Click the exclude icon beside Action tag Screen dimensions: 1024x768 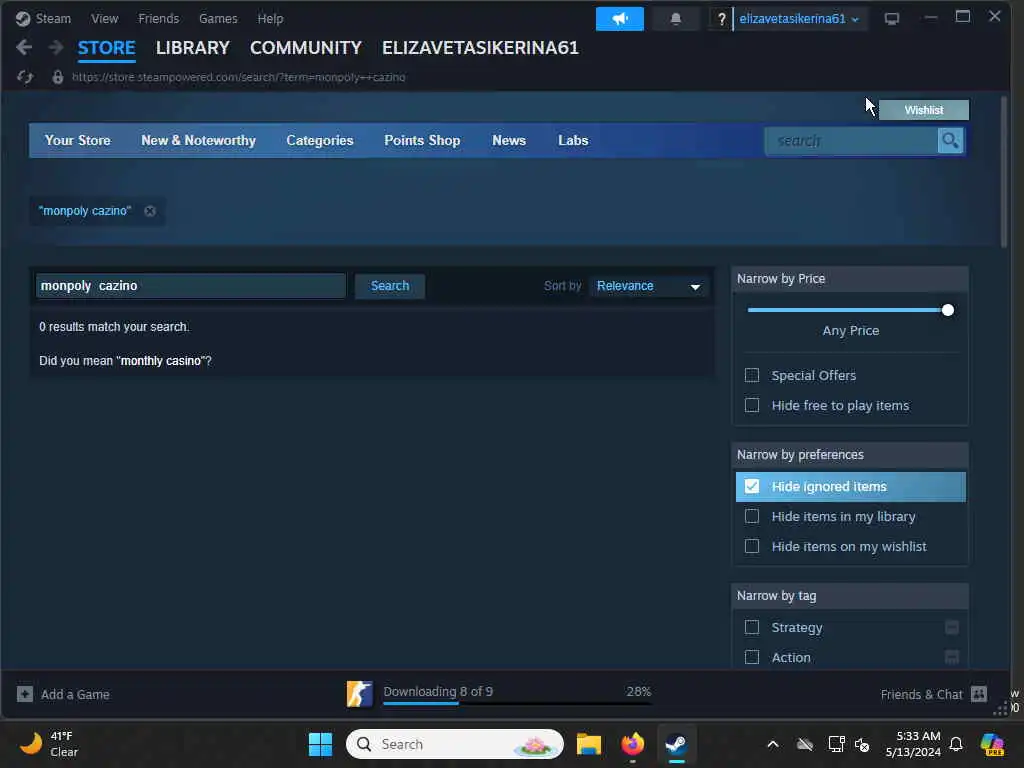(x=952, y=657)
